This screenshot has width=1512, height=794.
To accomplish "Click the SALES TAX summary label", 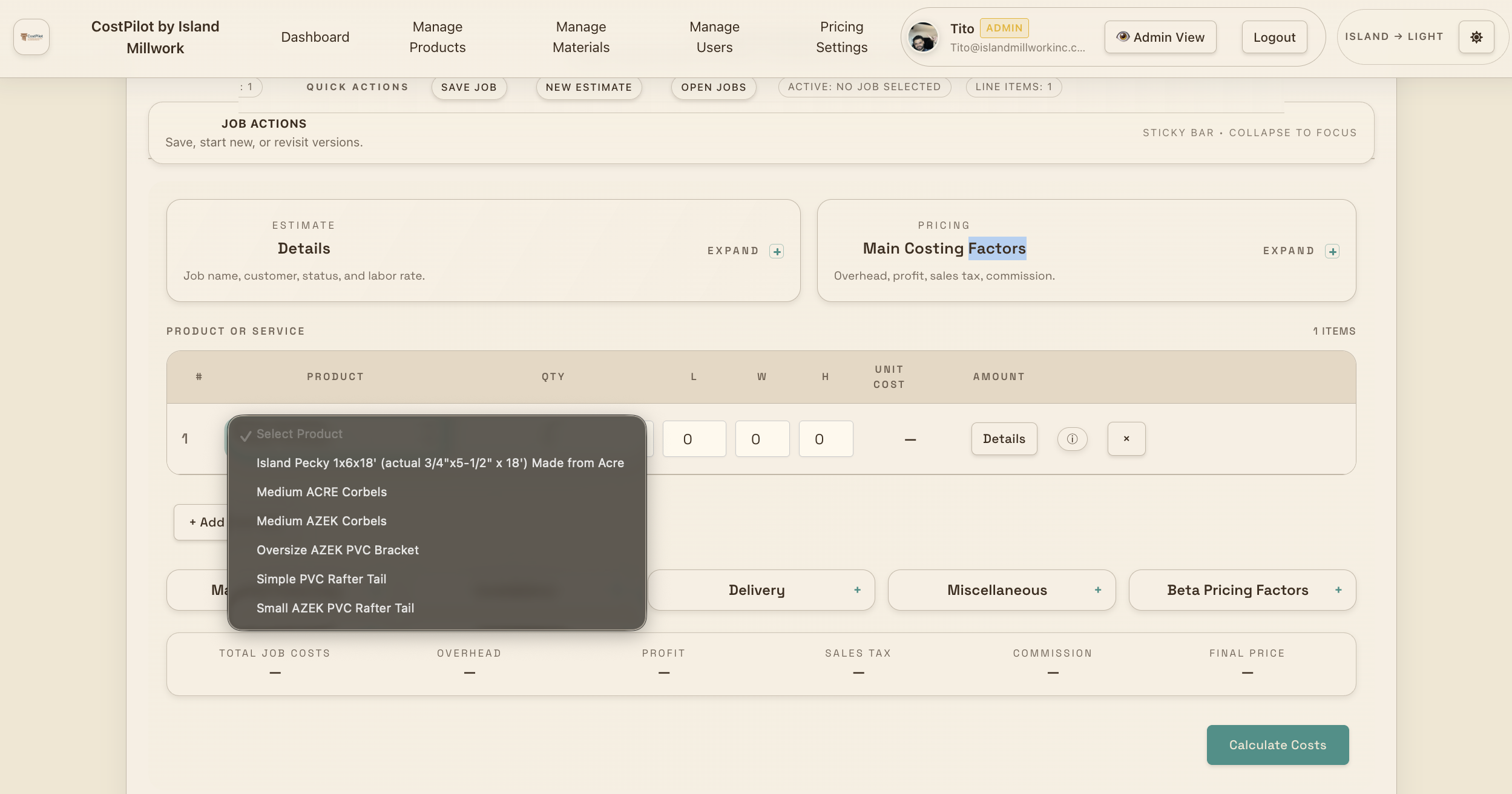I will click(858, 653).
